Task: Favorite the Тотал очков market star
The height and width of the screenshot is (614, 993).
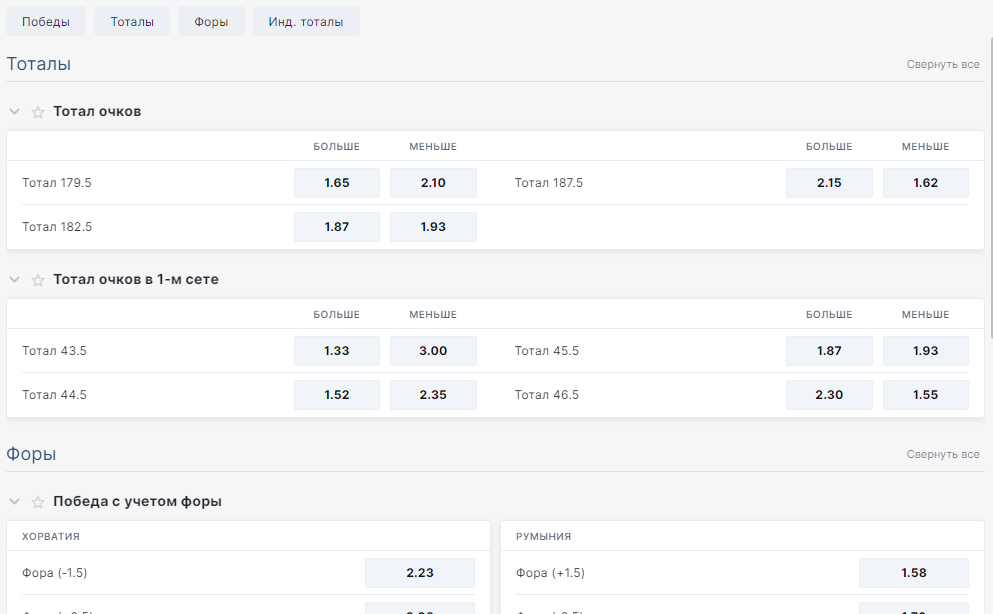Action: coord(38,112)
